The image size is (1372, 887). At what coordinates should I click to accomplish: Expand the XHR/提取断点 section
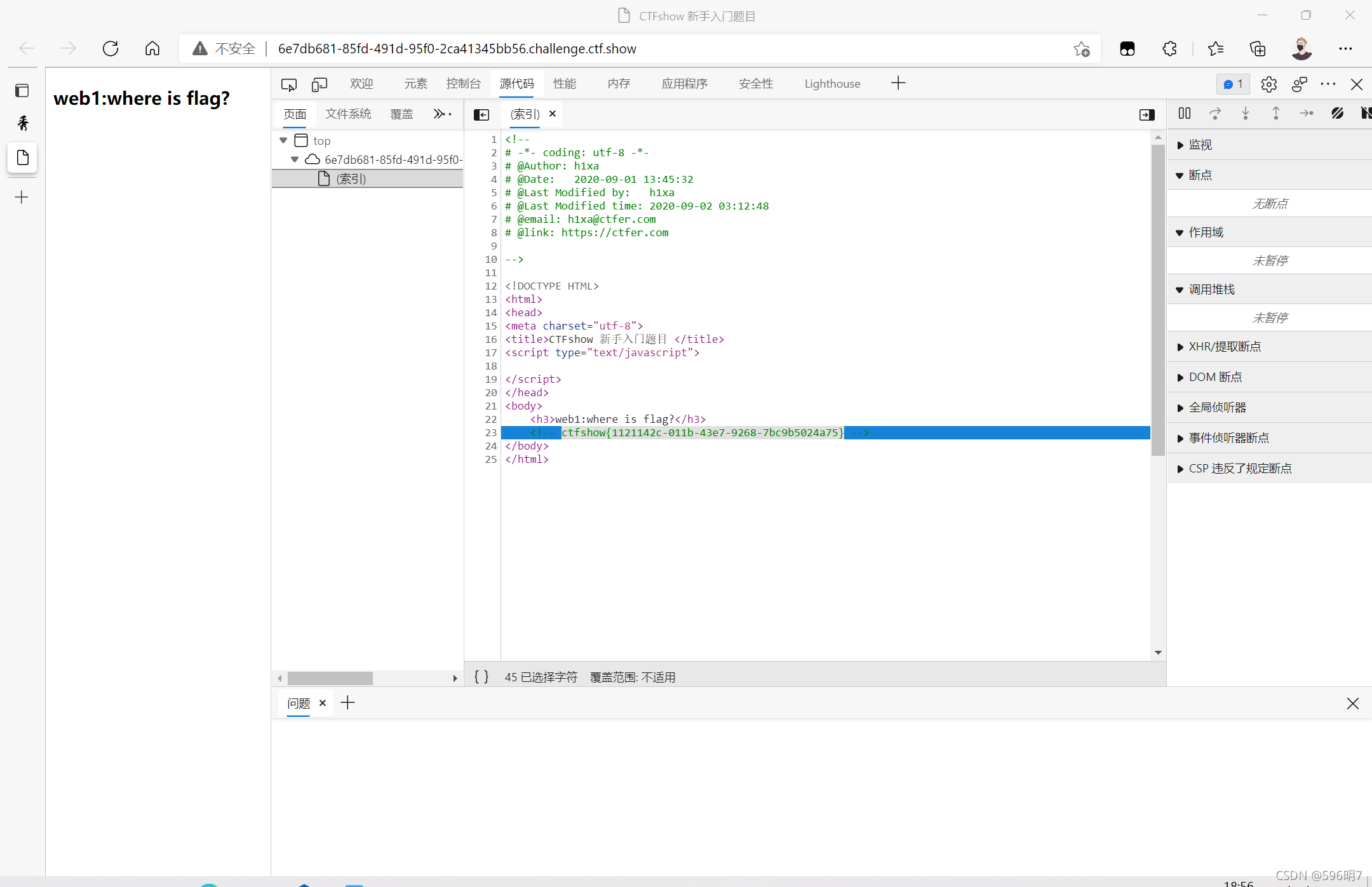(1270, 347)
